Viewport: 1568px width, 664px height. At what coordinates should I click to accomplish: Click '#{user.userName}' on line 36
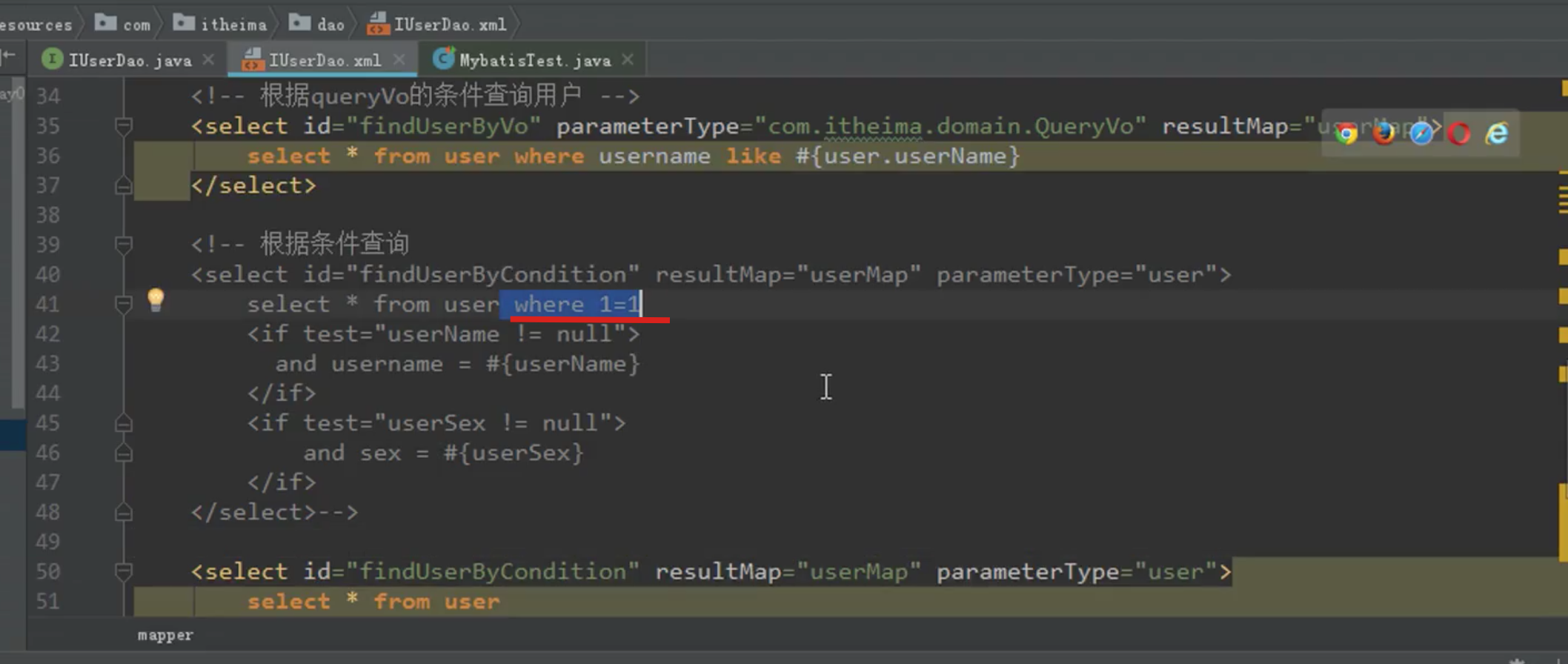tap(908, 156)
